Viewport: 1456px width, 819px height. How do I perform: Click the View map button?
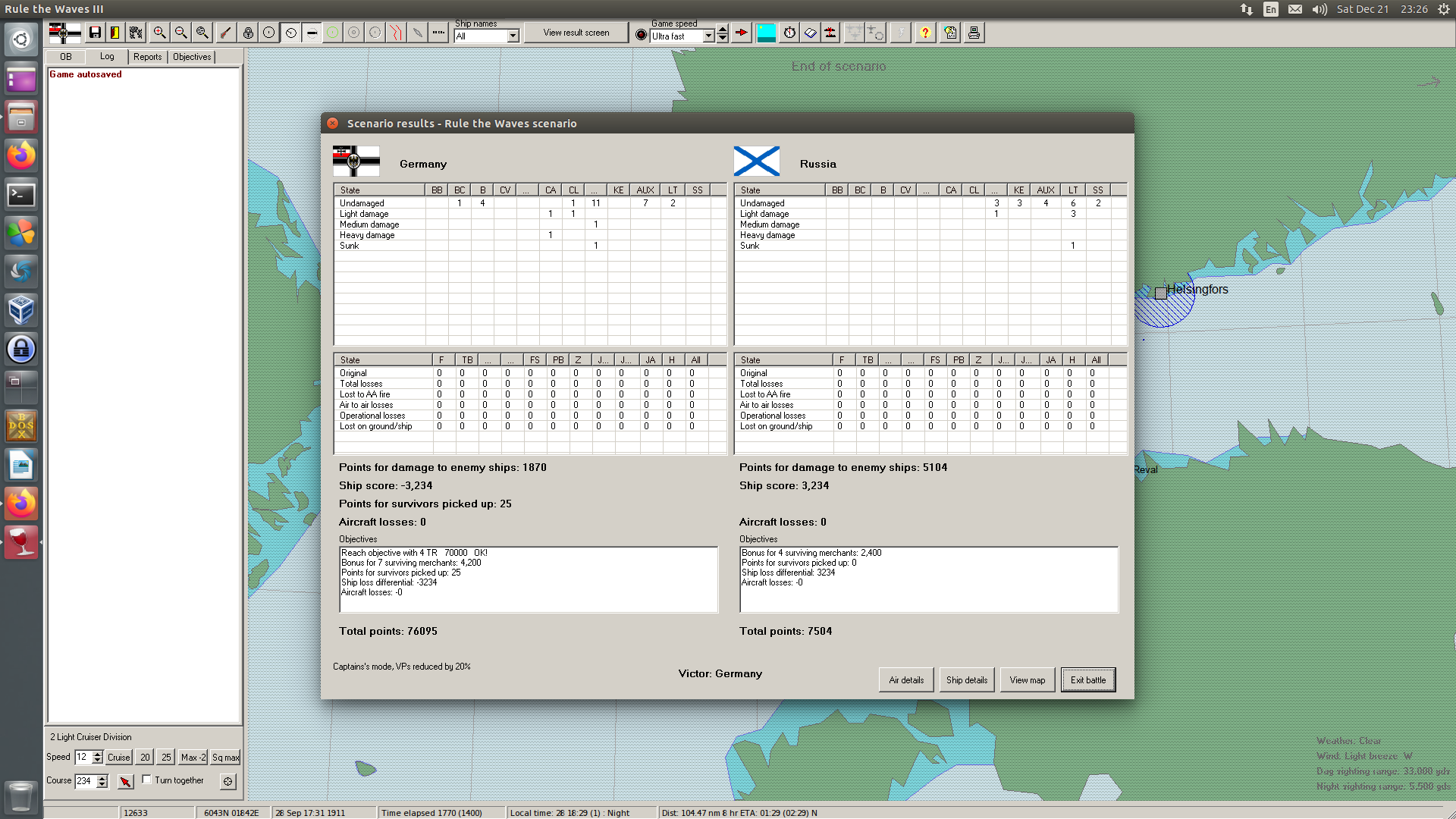tap(1028, 680)
